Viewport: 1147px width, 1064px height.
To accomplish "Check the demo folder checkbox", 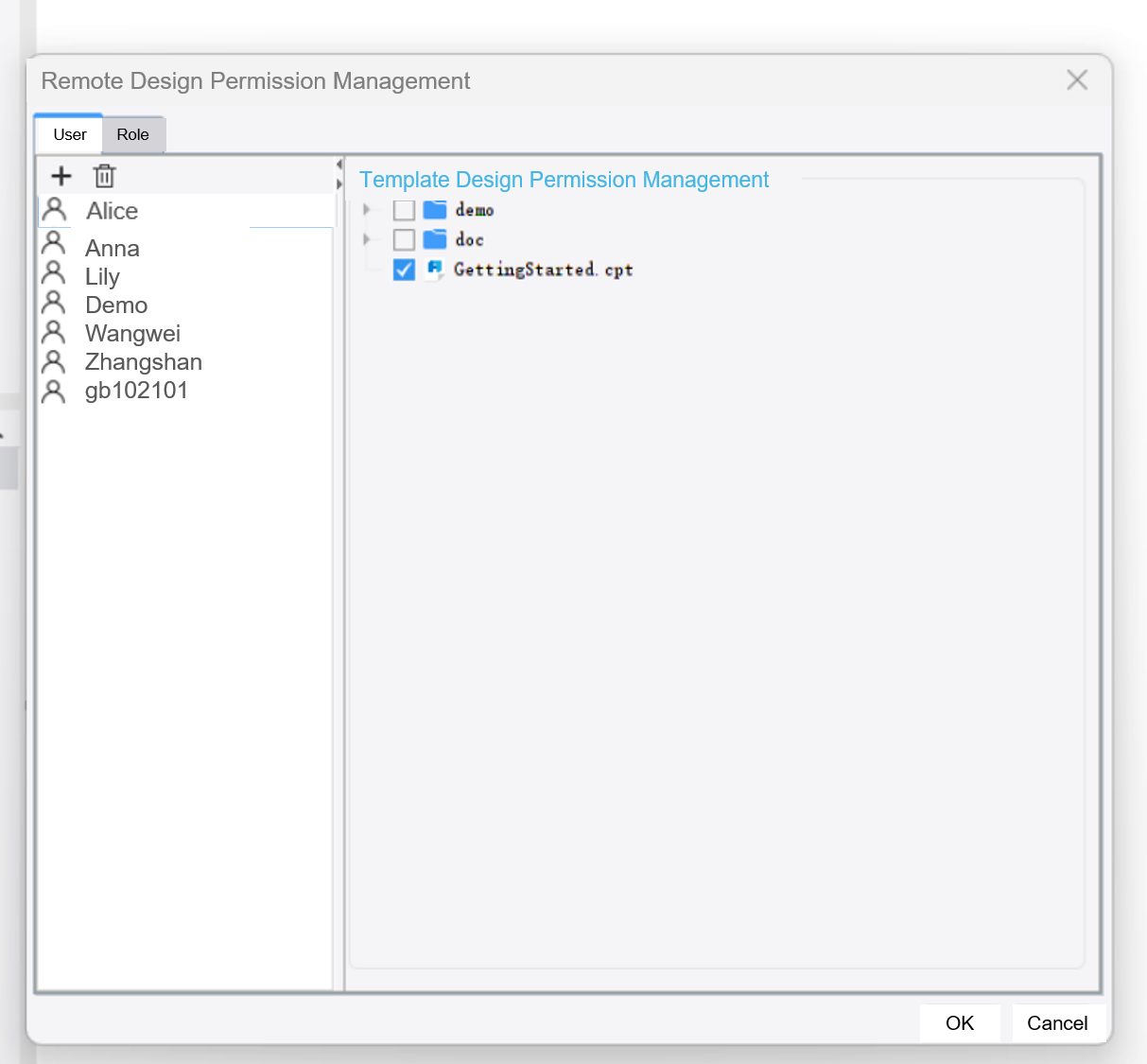I will [x=404, y=210].
